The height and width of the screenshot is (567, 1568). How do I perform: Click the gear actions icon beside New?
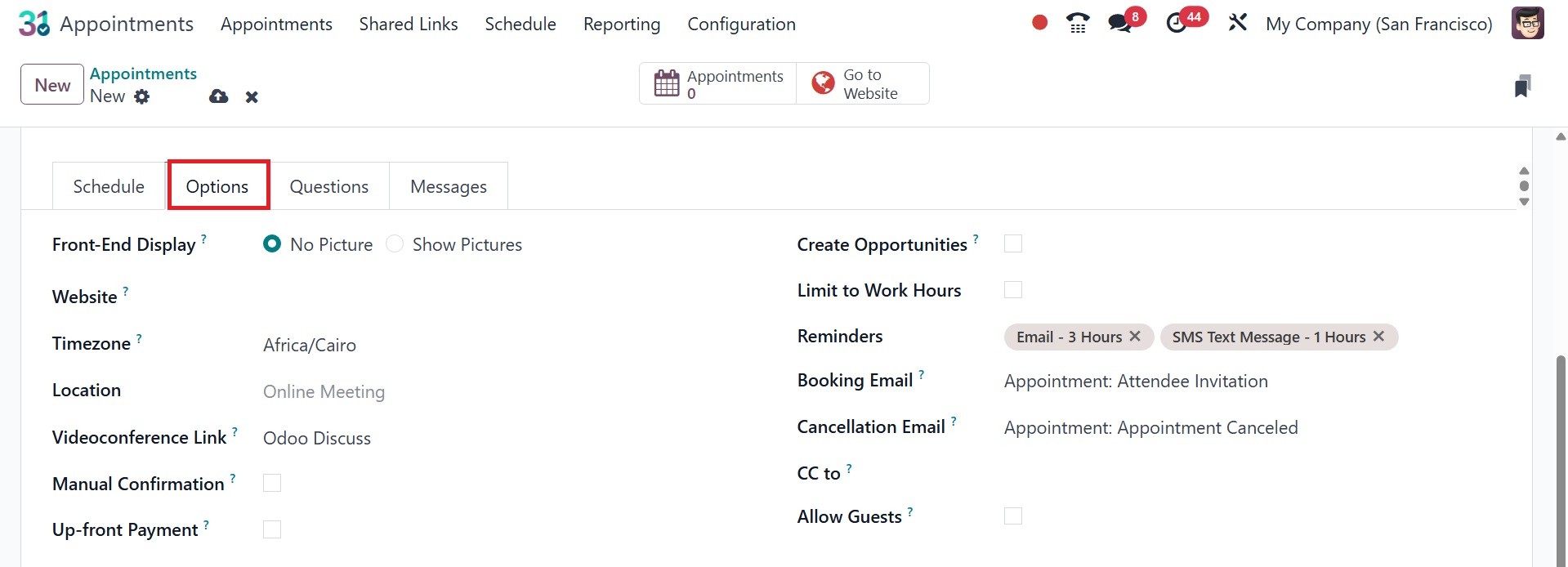[x=142, y=96]
